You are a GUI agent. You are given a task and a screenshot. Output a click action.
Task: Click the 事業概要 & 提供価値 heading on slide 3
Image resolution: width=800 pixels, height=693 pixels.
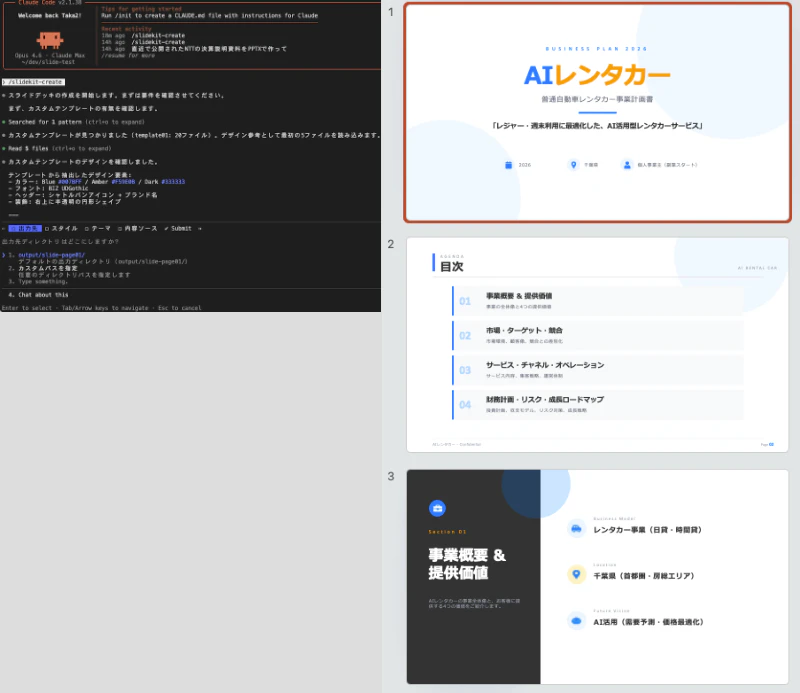click(x=467, y=563)
